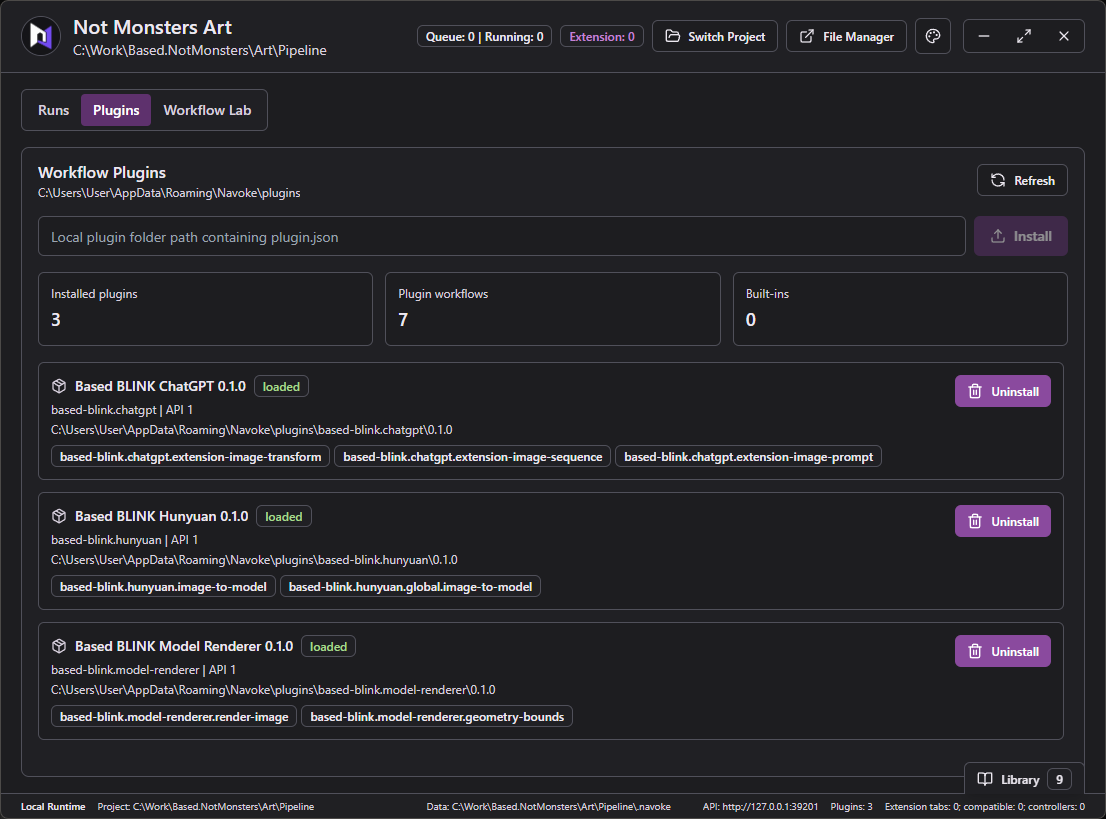Click the Hunyuan plugin install path text
This screenshot has width=1106, height=819.
[254, 559]
